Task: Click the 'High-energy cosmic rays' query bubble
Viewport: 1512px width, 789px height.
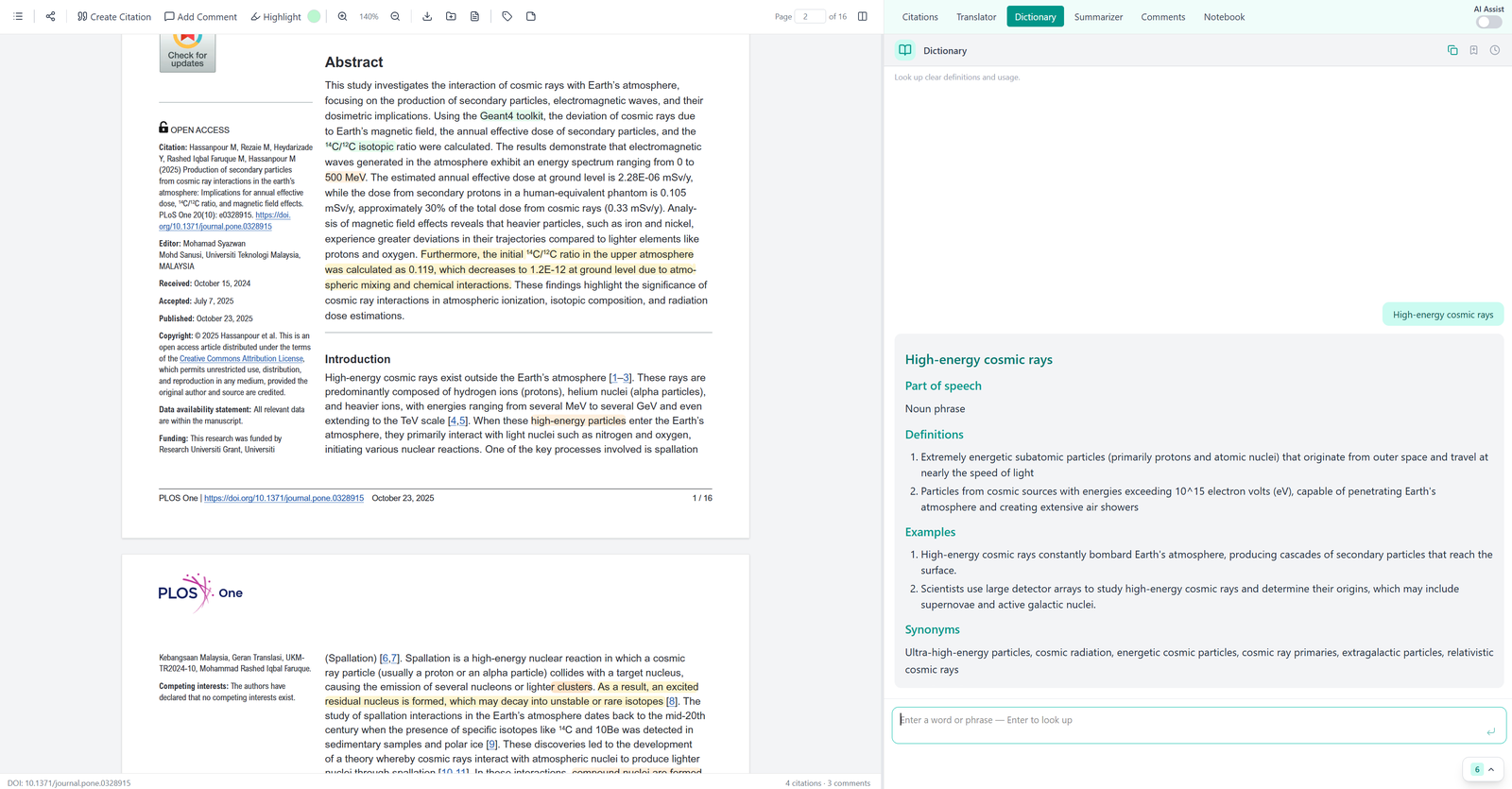Action: coord(1443,315)
